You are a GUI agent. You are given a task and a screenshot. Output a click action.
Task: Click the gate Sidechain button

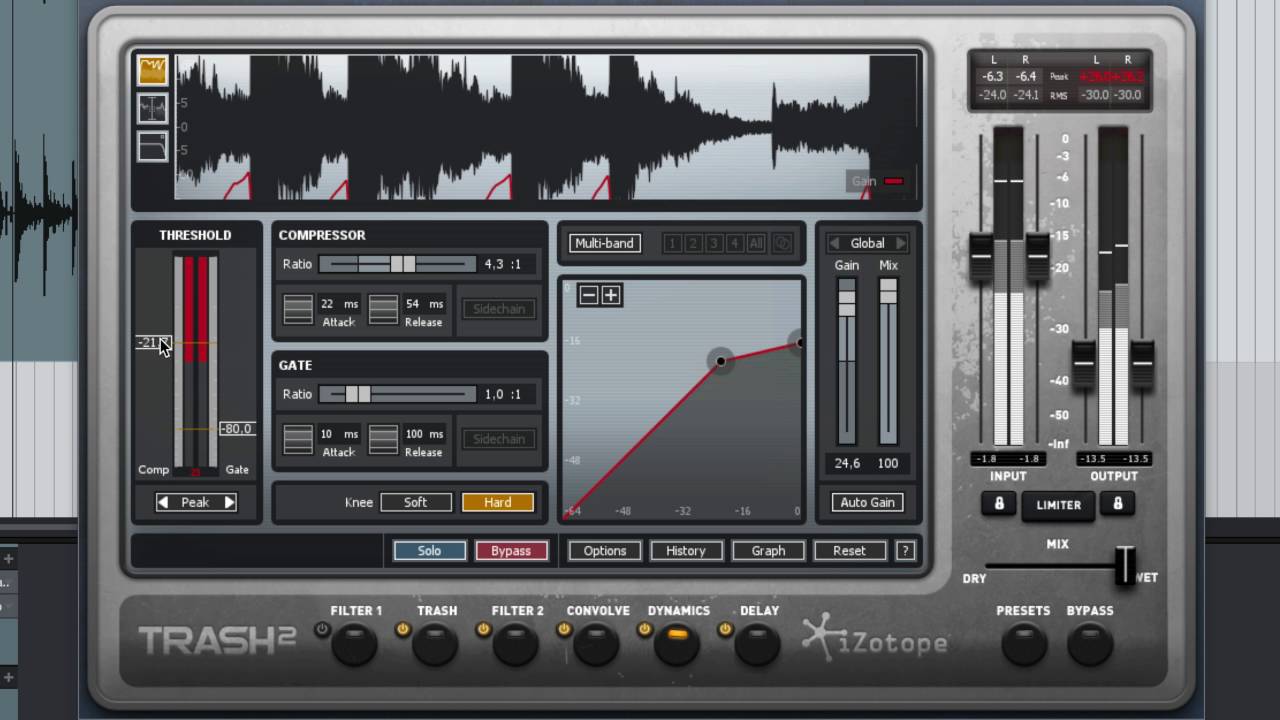pyautogui.click(x=499, y=439)
